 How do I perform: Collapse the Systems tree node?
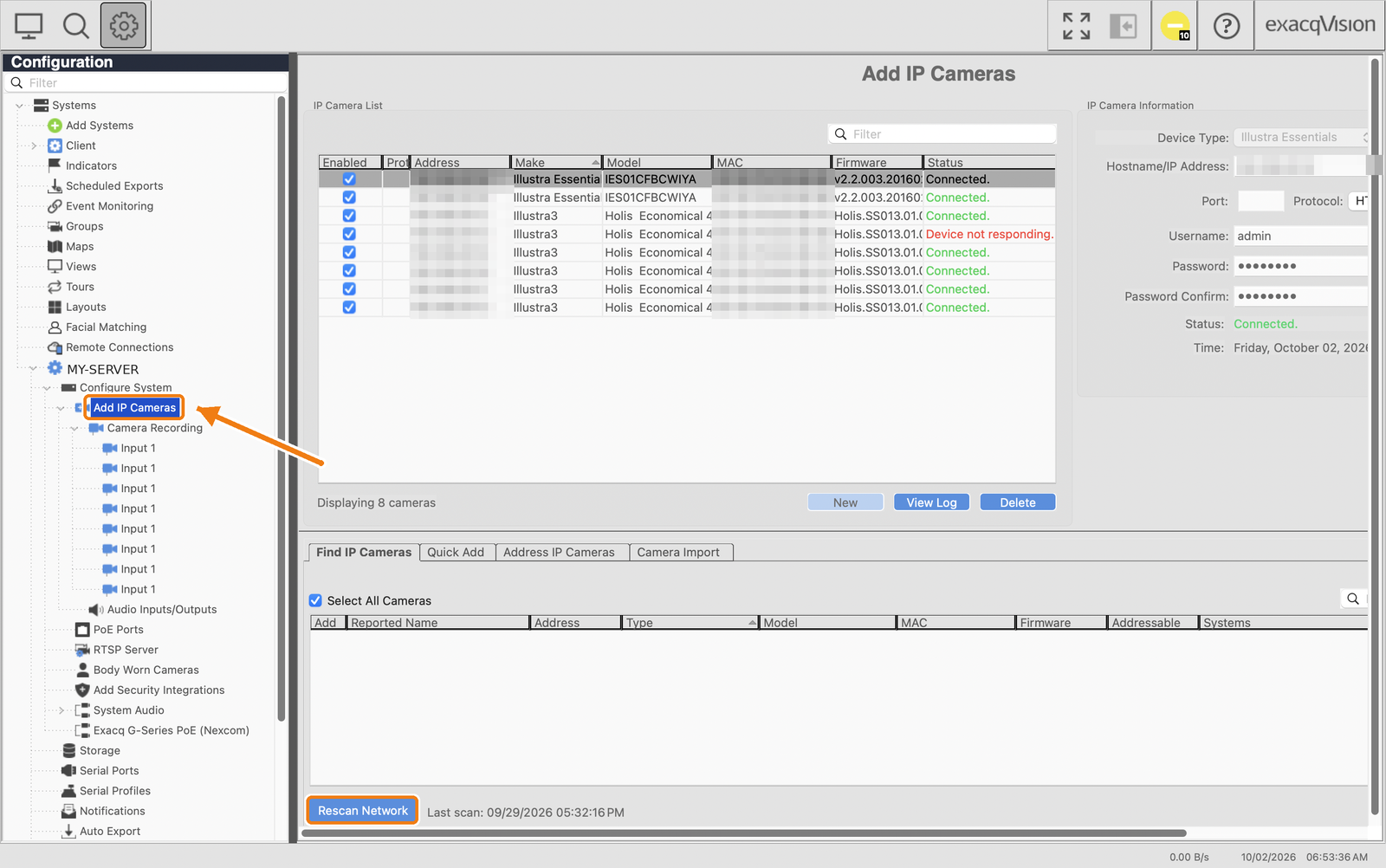point(19,106)
